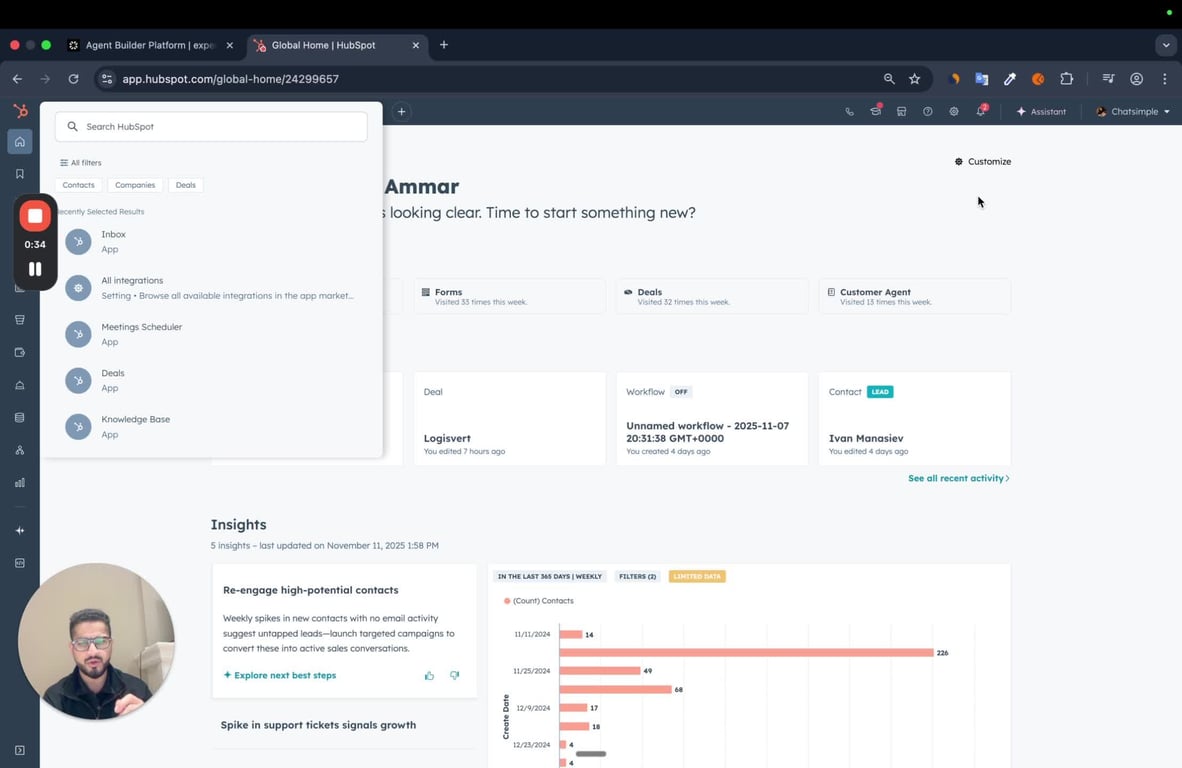This screenshot has width=1182, height=768.
Task: Open the Bookmarks icon in sidebar
Action: (x=20, y=174)
